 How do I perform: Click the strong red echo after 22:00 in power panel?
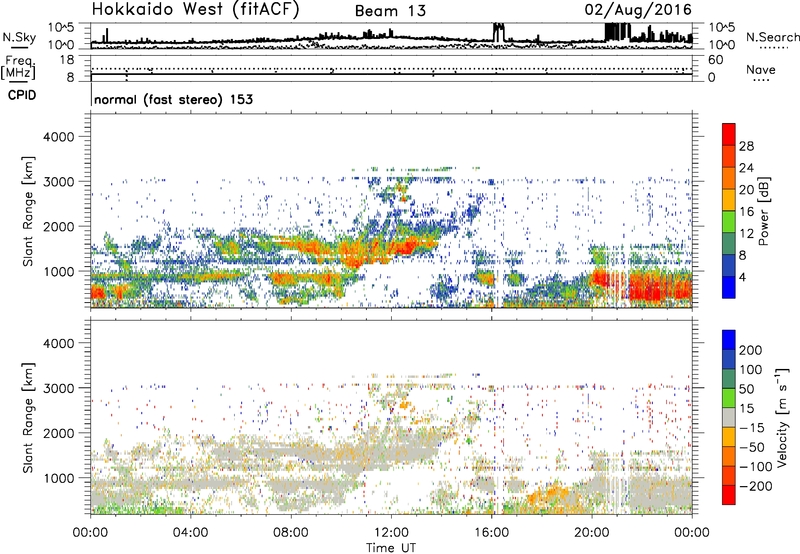(x=660, y=287)
